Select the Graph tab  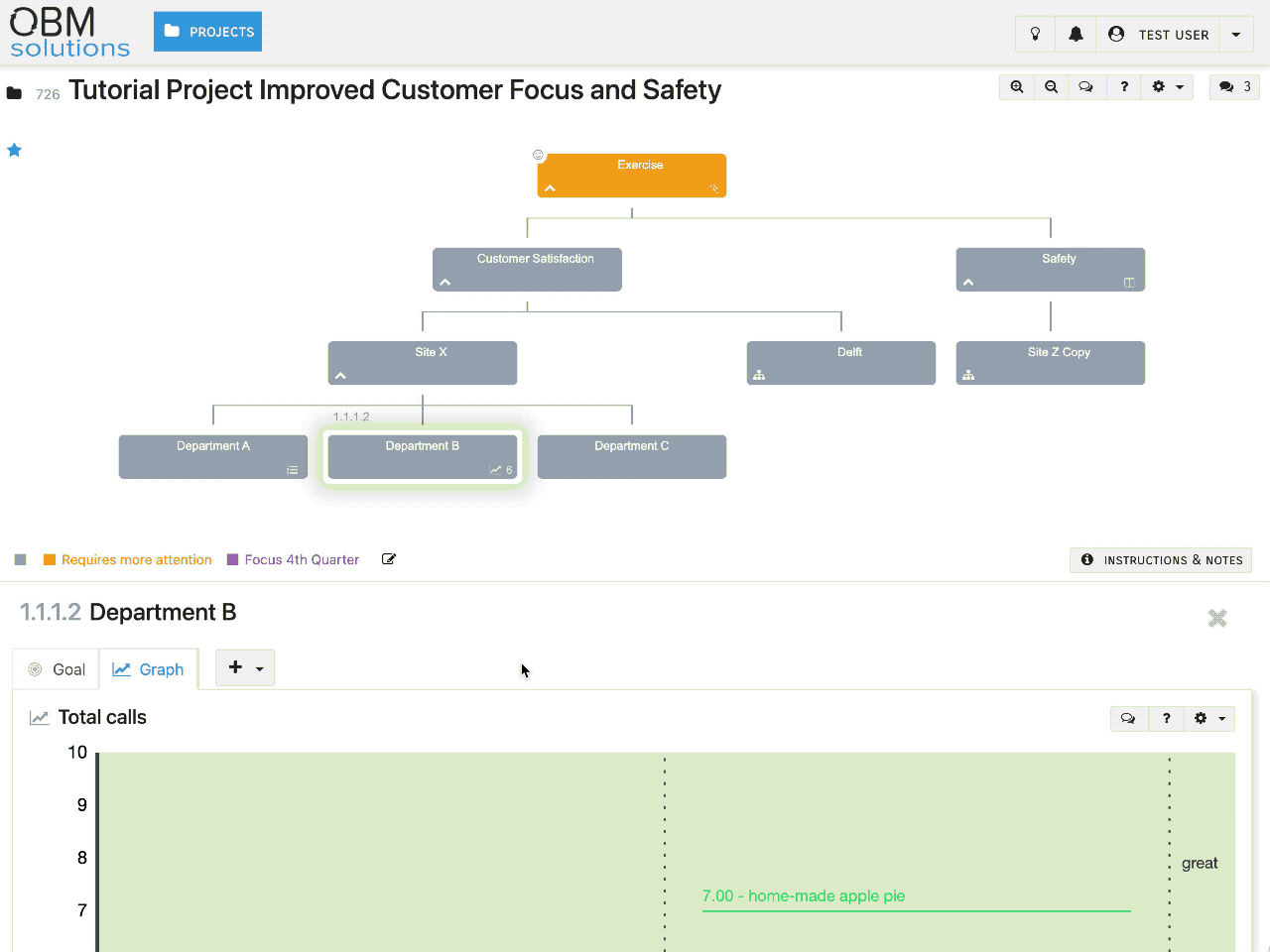149,669
